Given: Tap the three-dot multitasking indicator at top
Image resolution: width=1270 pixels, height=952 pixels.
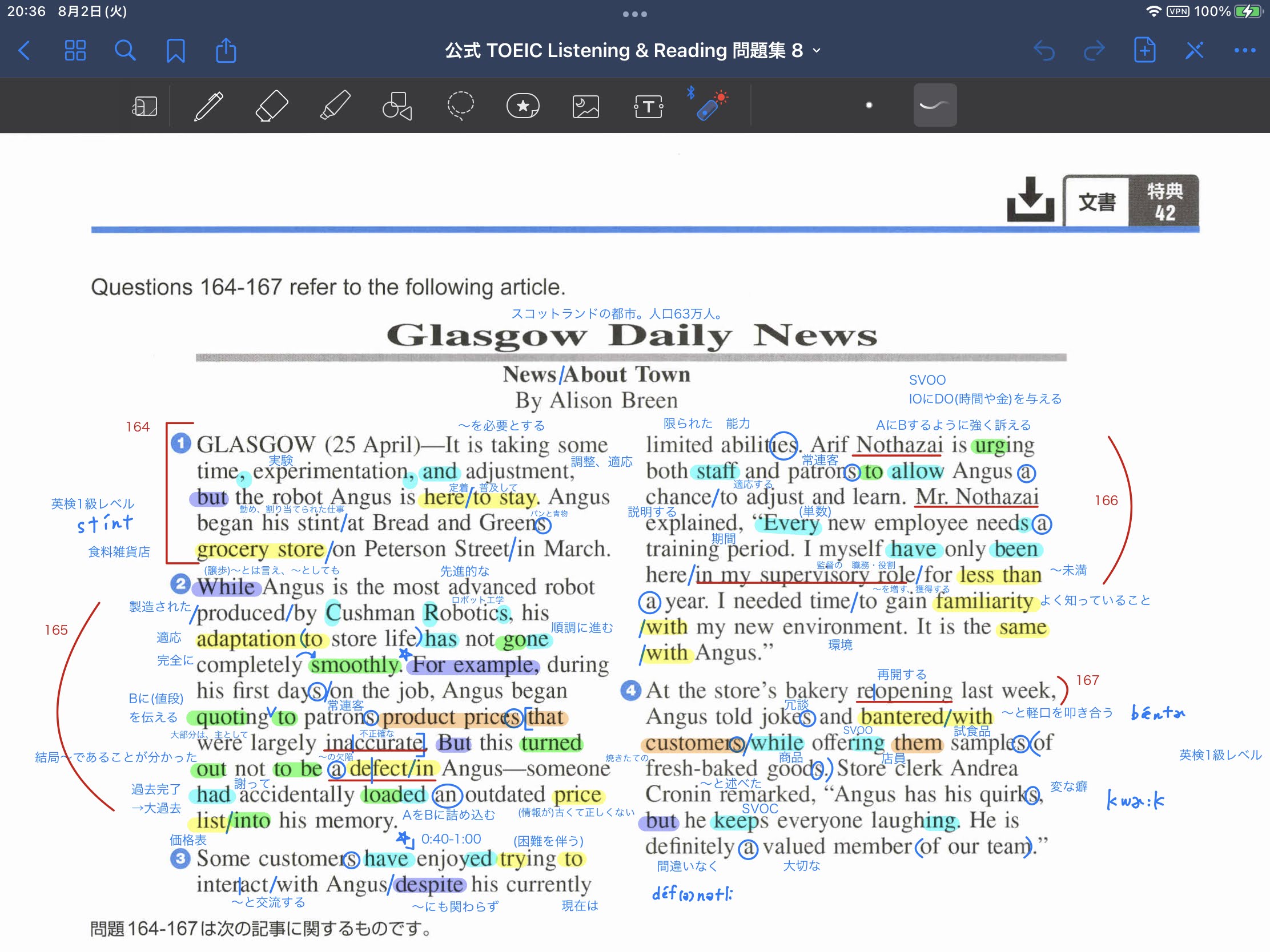Looking at the screenshot, I should click(x=635, y=14).
